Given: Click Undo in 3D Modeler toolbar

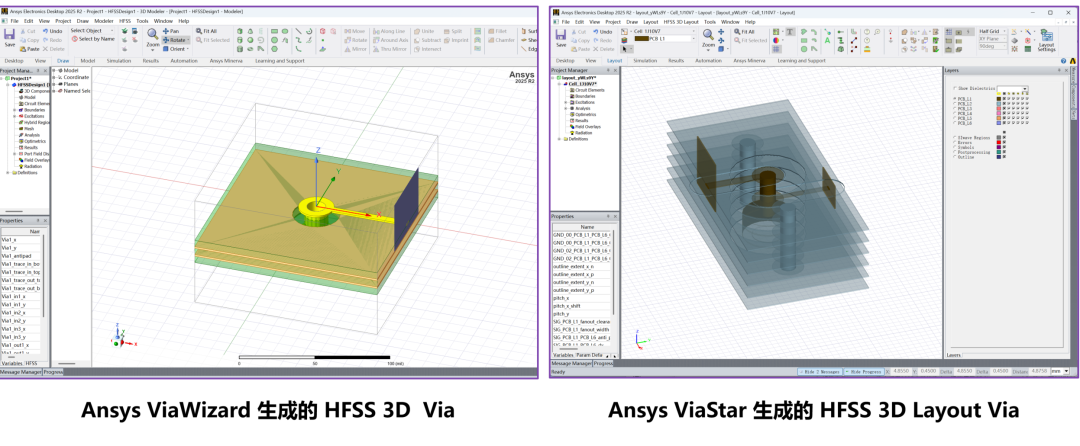Looking at the screenshot, I should tap(52, 31).
